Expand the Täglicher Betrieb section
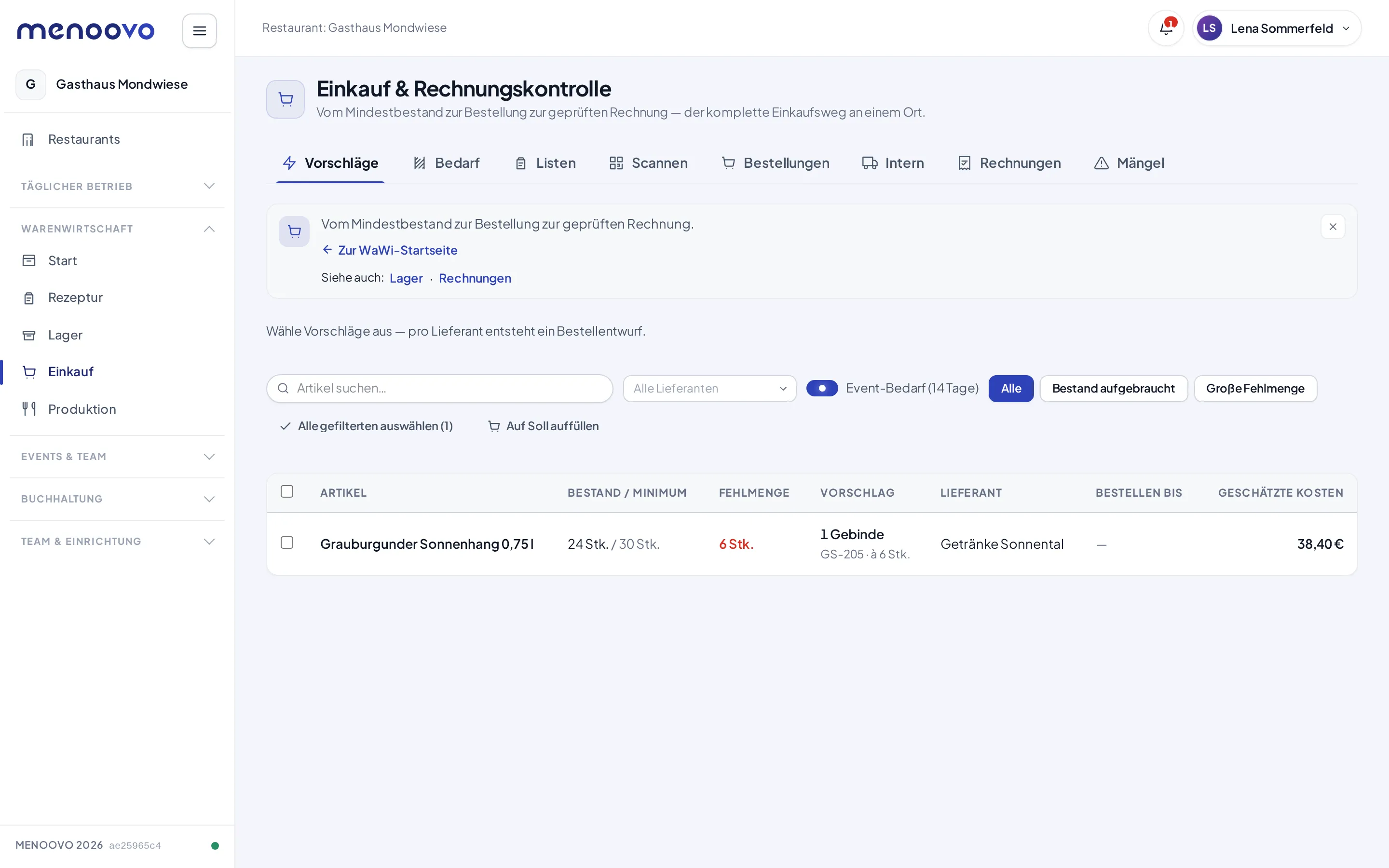1389x868 pixels. (x=117, y=186)
